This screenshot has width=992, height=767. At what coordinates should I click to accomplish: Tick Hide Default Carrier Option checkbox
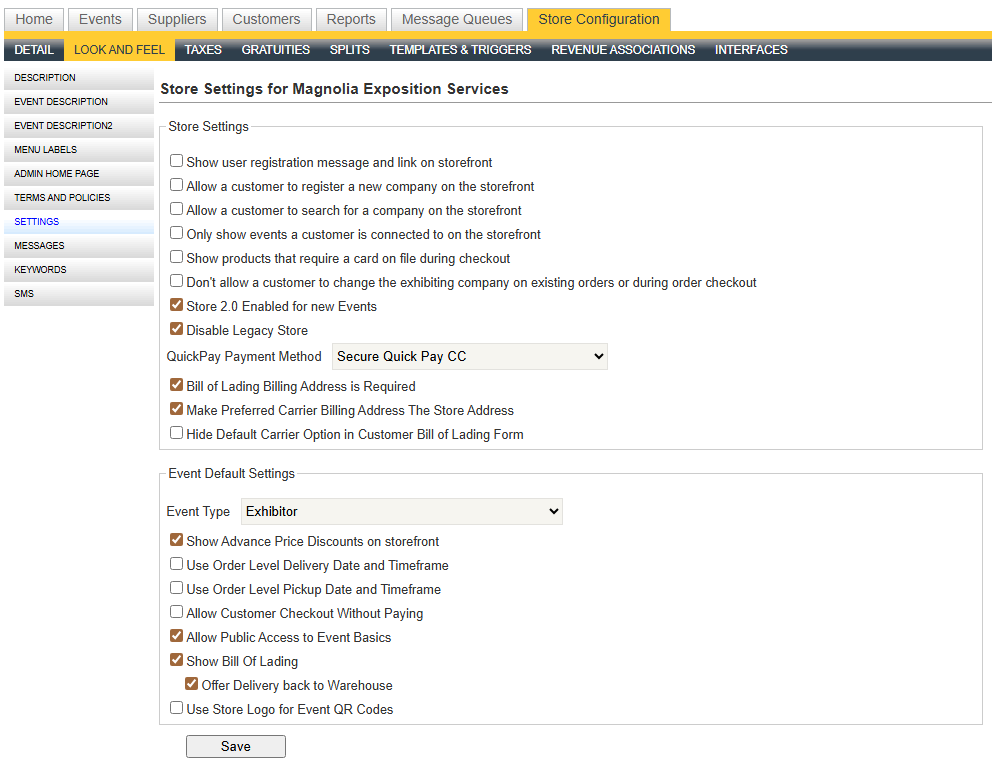coord(177,433)
